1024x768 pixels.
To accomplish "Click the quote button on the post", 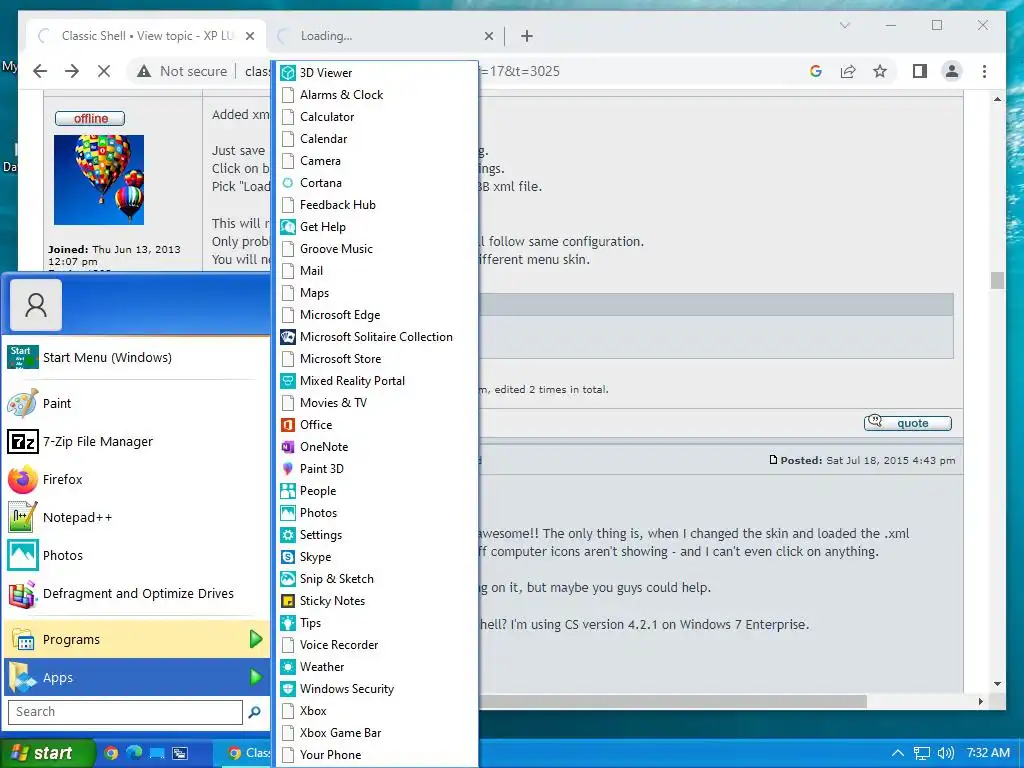I will pyautogui.click(x=908, y=423).
